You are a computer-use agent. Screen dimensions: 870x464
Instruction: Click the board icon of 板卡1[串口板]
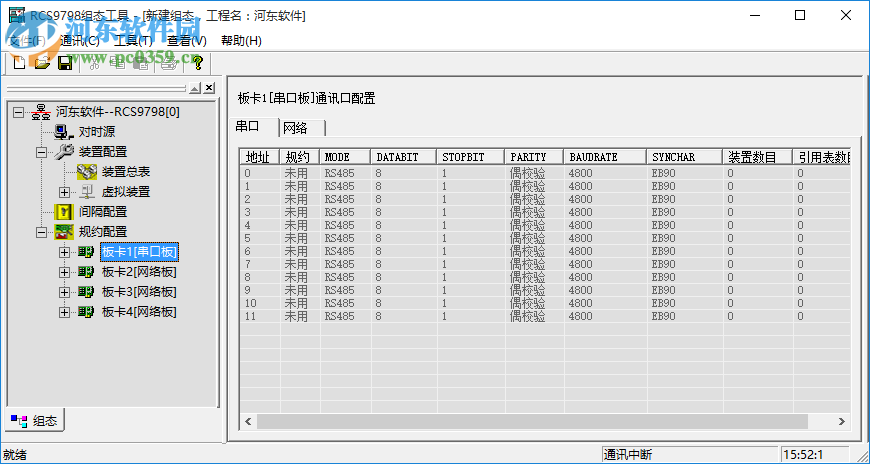point(86,252)
